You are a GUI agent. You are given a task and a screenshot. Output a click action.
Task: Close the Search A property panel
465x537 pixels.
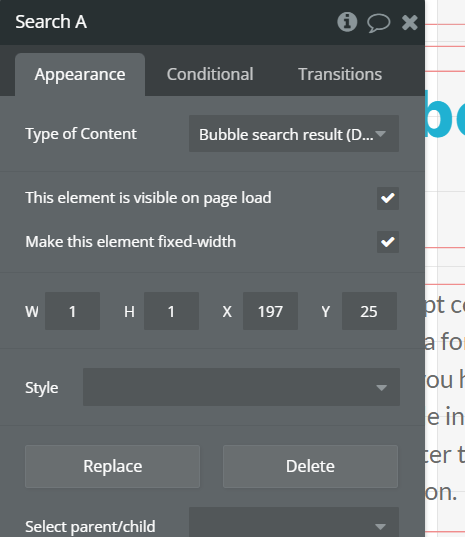click(x=410, y=23)
